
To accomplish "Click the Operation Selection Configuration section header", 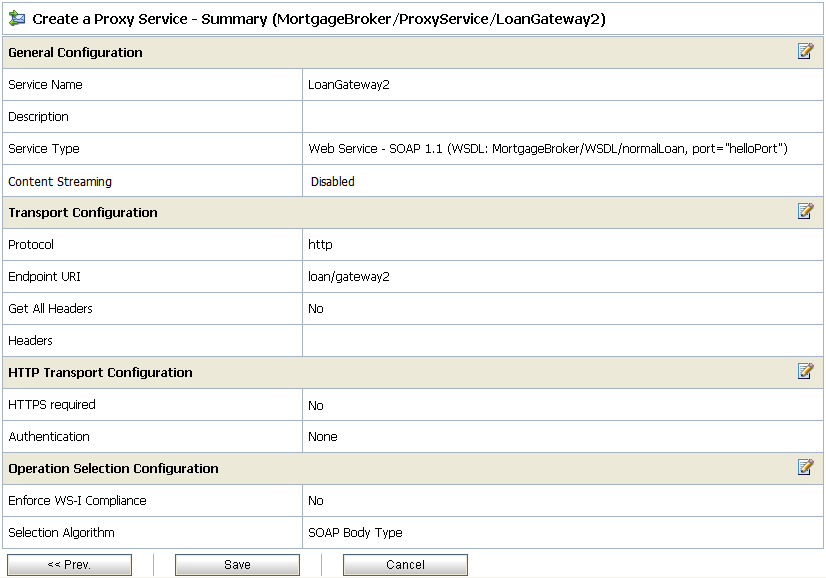I will 113,468.
